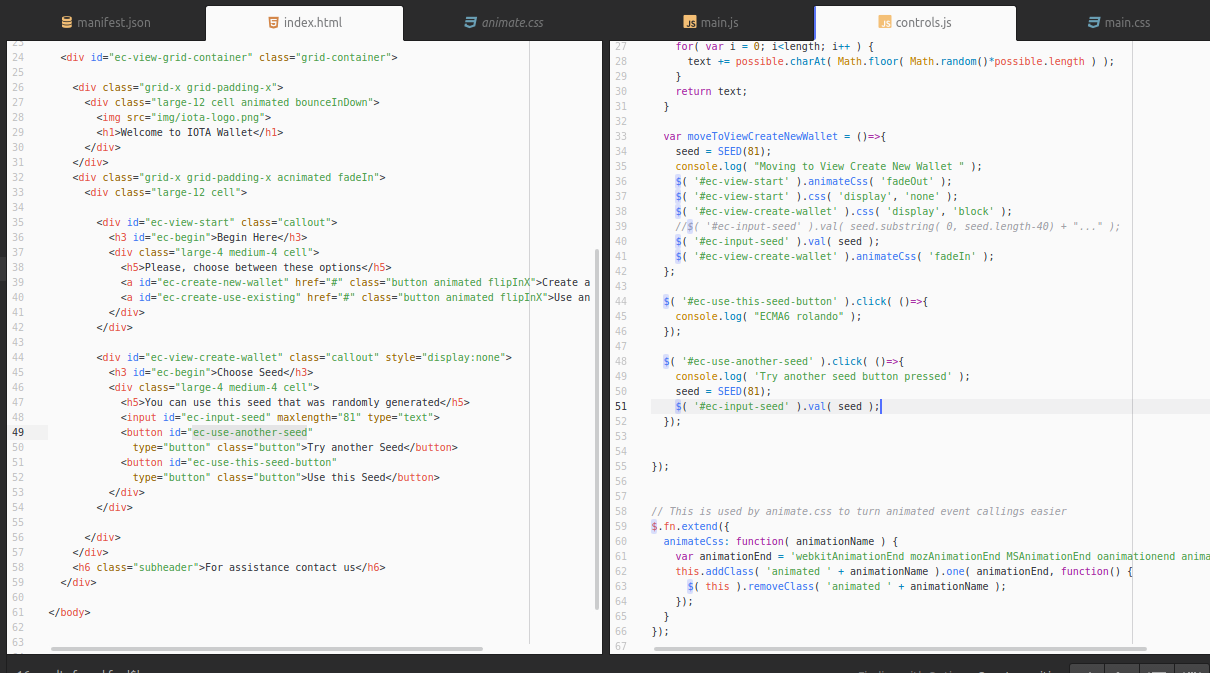
Task: Click the vertical scrollbar of the index.html pane
Action: pos(598,430)
